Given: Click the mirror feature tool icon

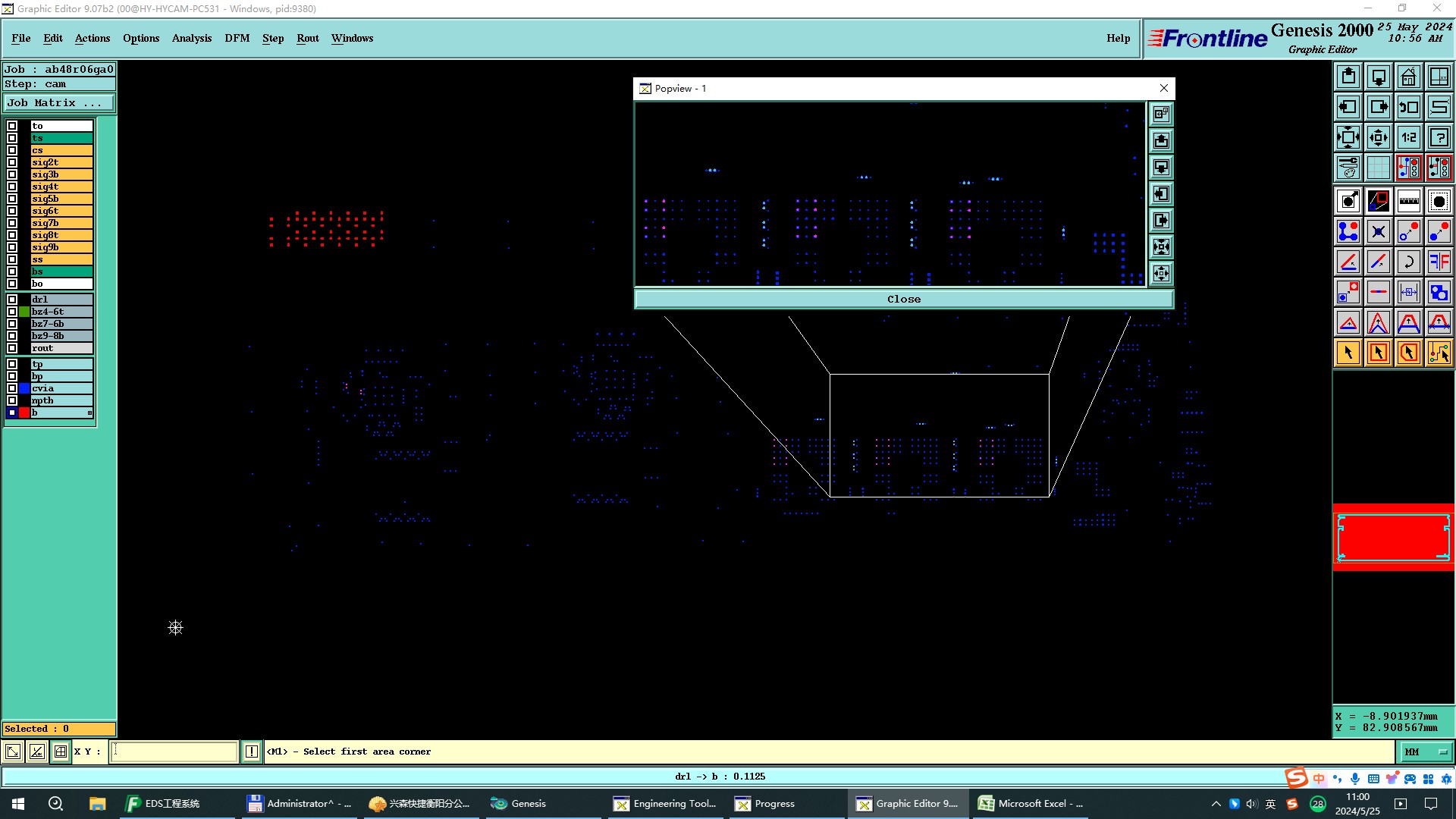Looking at the screenshot, I should point(1439,262).
